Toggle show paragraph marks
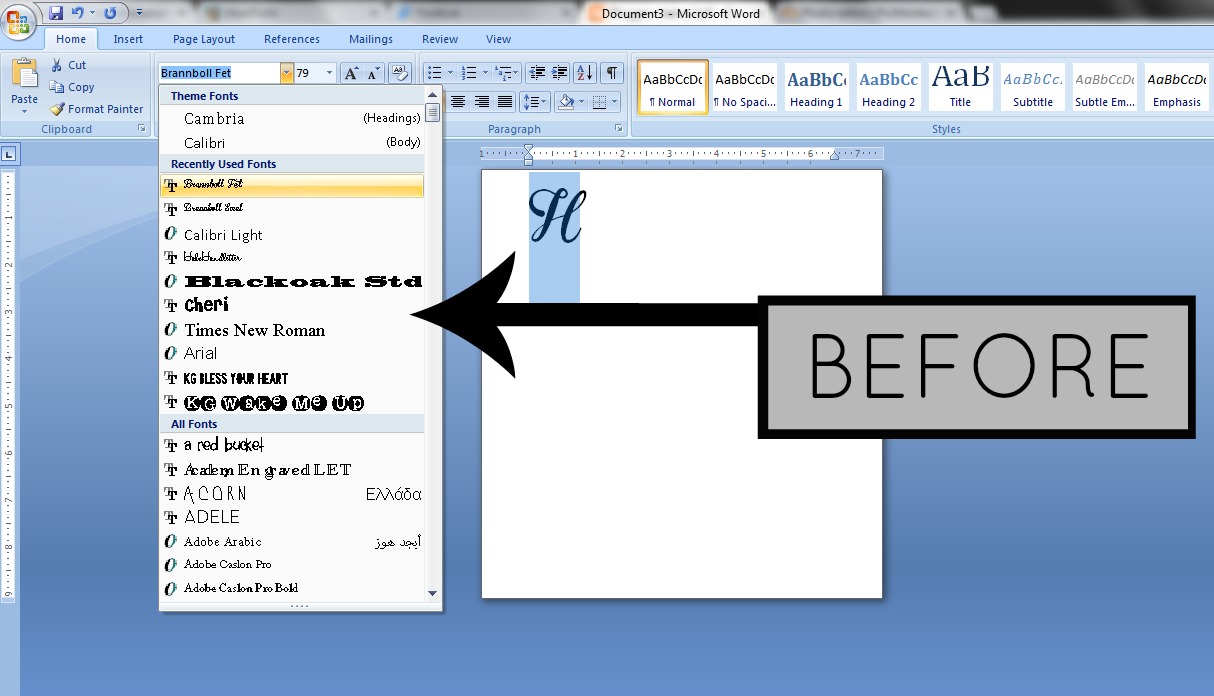 (611, 73)
